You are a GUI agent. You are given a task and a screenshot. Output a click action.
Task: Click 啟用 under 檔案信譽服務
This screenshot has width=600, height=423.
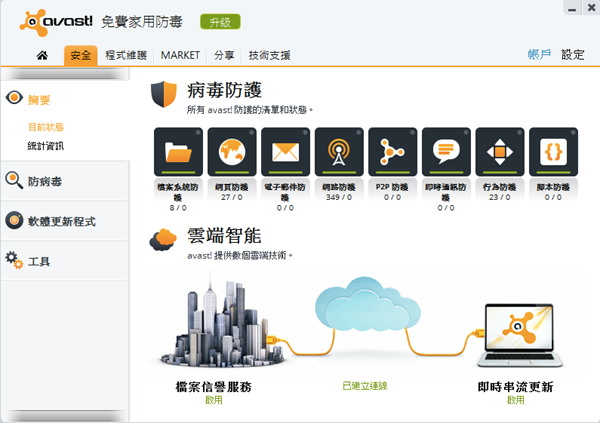coord(214,400)
